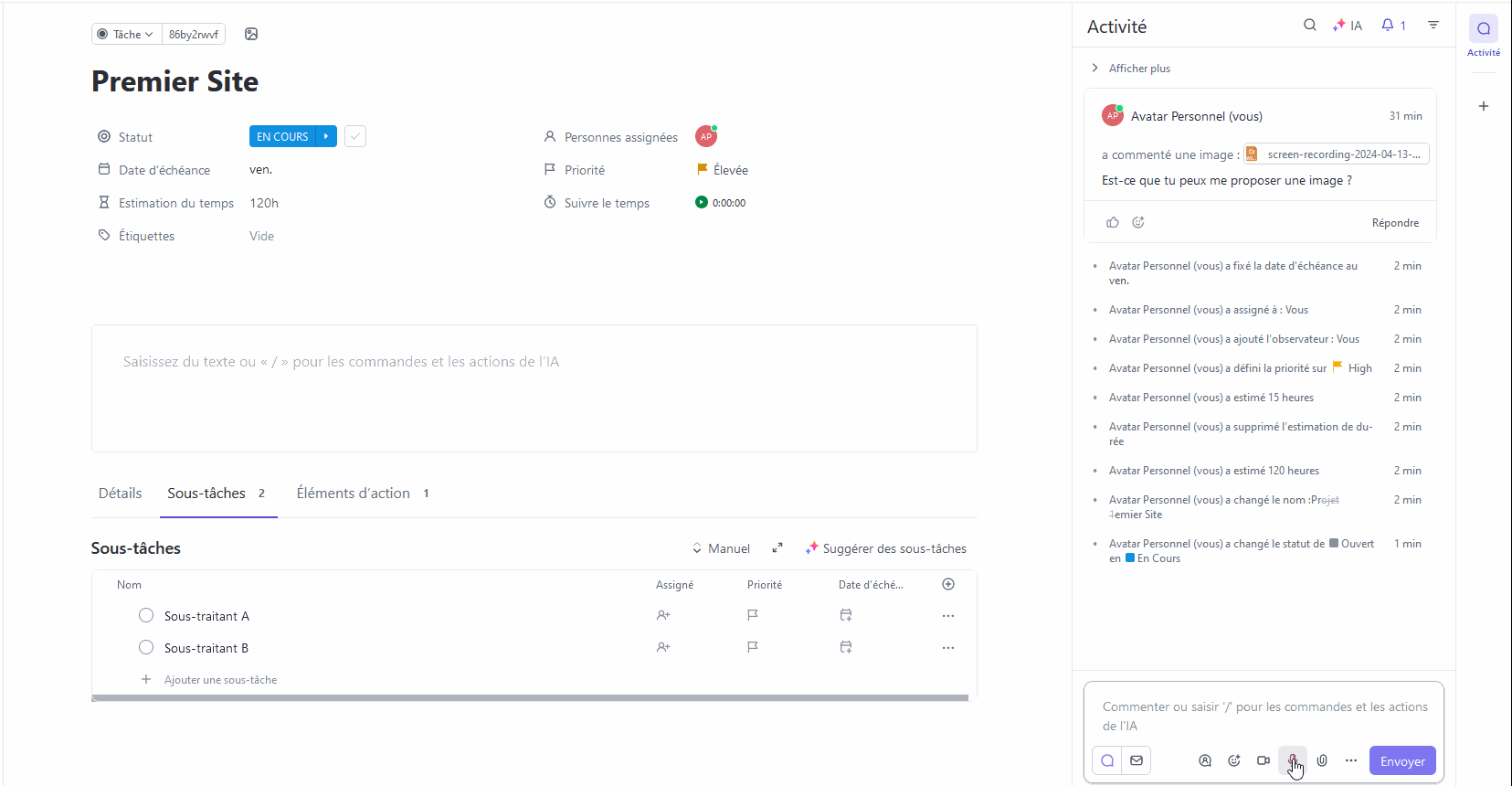1512x786 pixels.
Task: Record a video clip for the comment
Action: pyautogui.click(x=1264, y=760)
